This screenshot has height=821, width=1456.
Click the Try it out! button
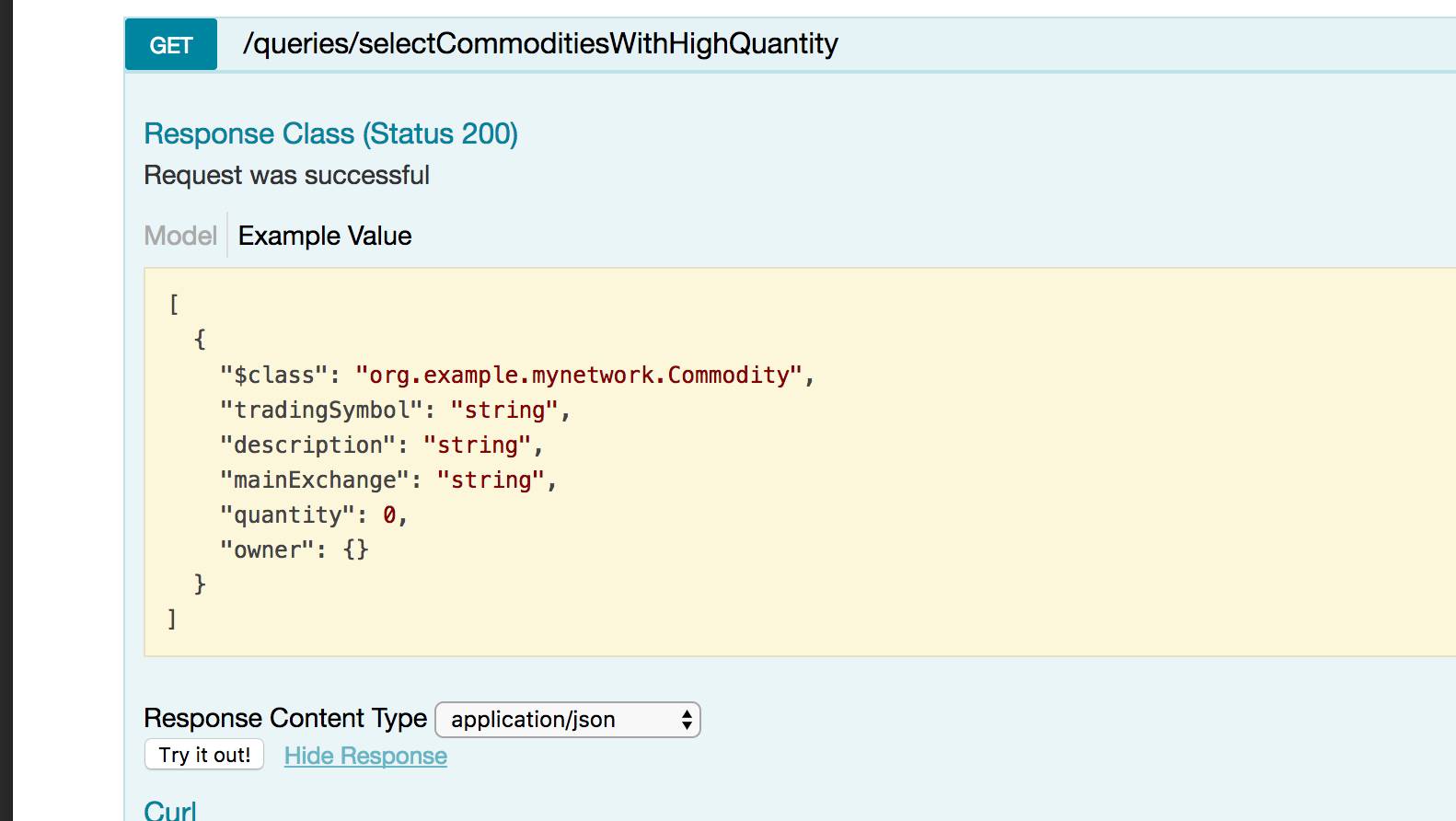coord(204,755)
